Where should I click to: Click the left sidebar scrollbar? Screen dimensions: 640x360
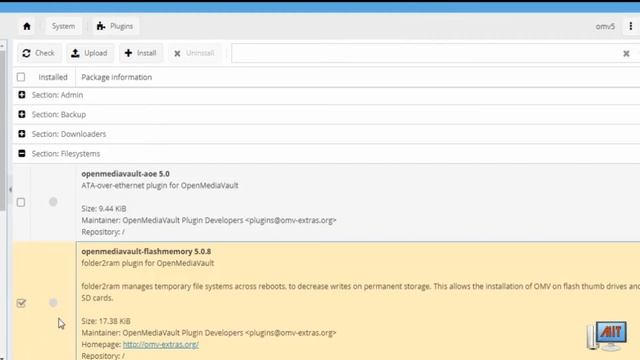click(x=2, y=131)
